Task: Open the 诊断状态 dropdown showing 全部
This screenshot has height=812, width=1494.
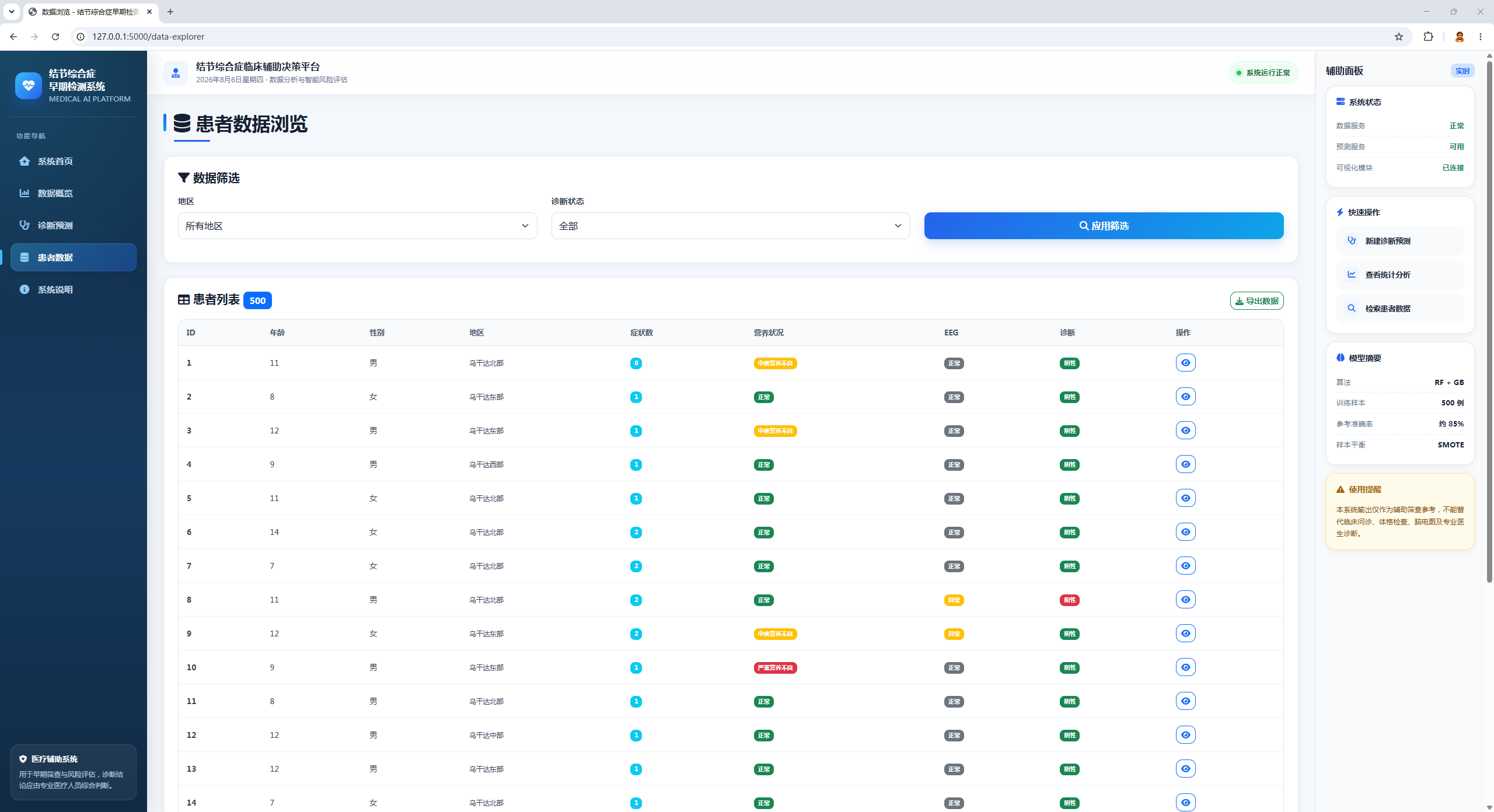Action: pos(730,226)
